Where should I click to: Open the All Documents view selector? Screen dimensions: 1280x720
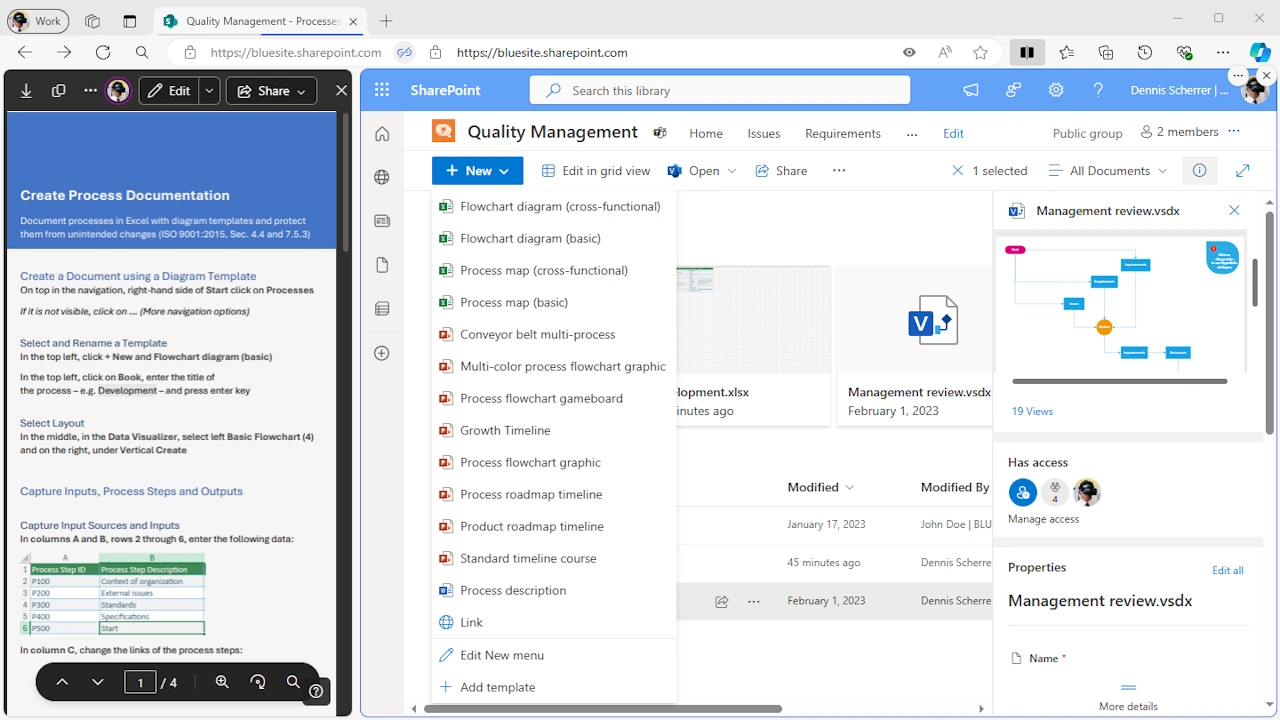pyautogui.click(x=1107, y=171)
